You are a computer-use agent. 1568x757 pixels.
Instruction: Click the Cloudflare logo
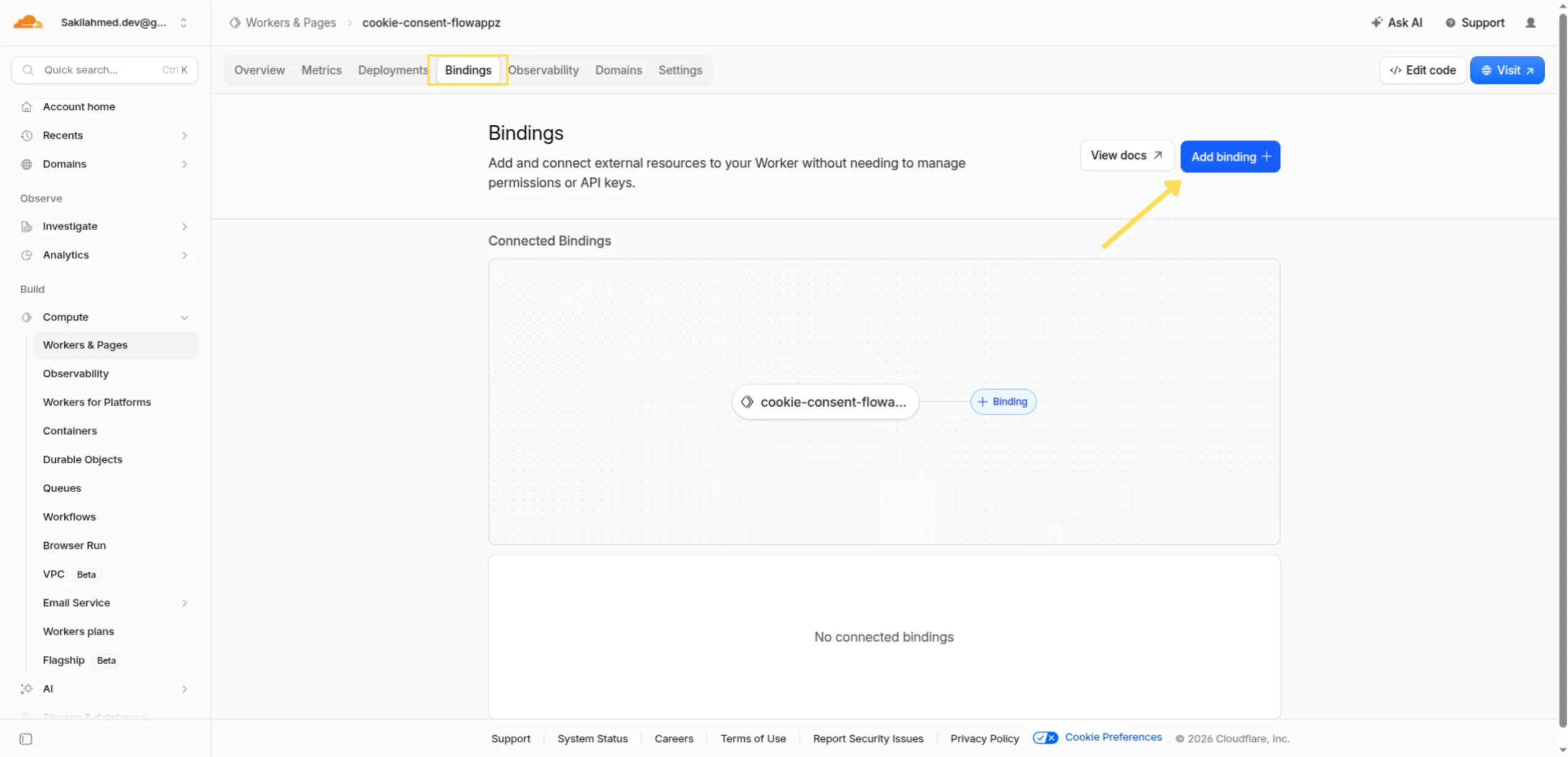pyautogui.click(x=28, y=23)
